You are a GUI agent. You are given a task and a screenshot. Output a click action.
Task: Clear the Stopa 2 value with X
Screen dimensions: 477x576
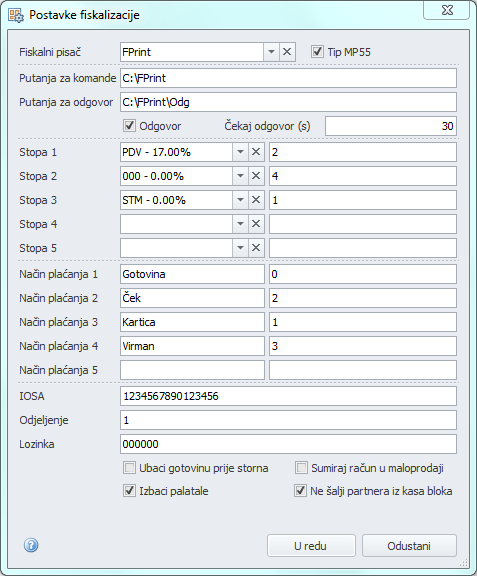point(256,176)
